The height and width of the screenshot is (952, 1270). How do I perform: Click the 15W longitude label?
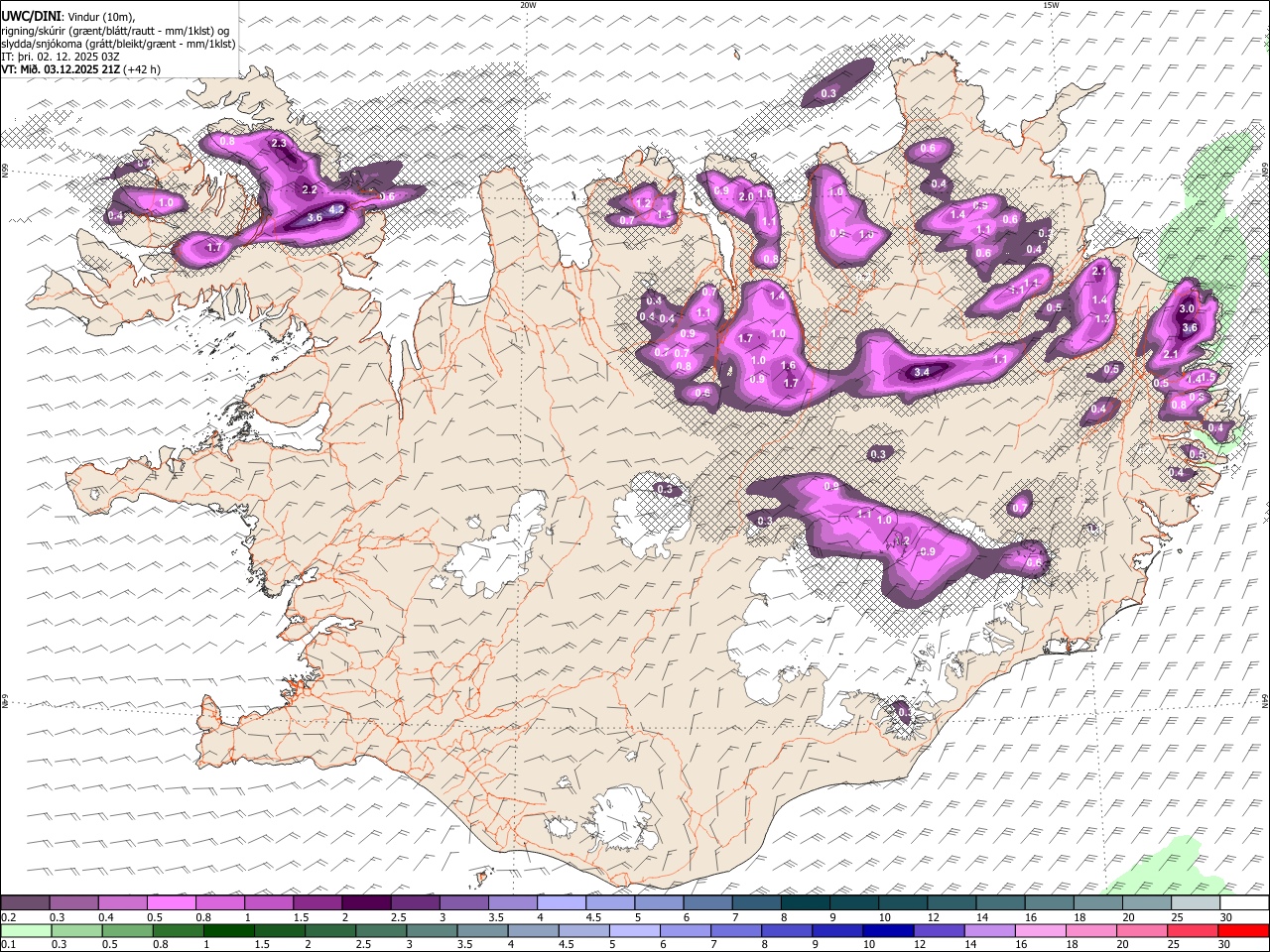pos(1051,5)
